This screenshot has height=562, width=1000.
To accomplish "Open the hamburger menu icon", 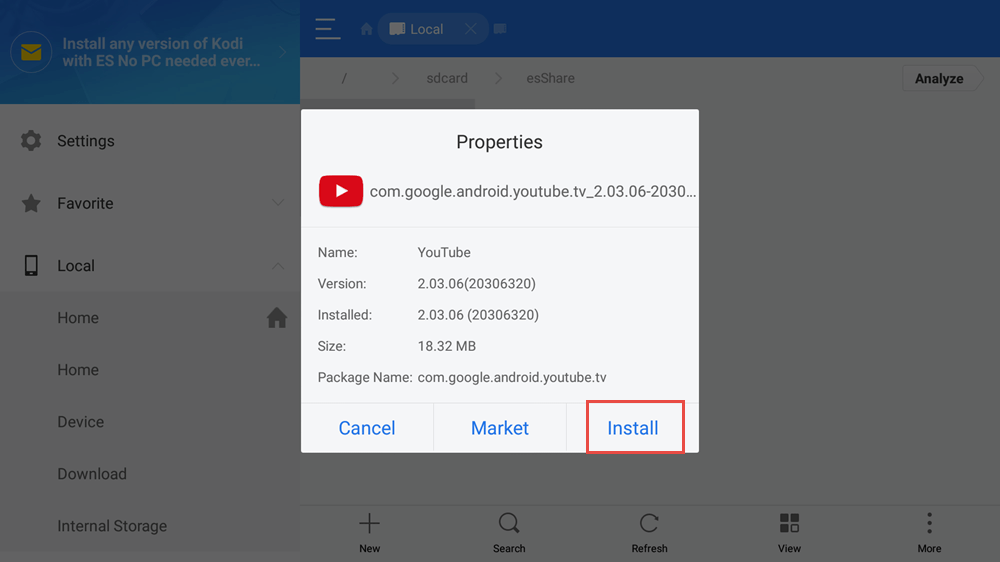I will [x=327, y=29].
